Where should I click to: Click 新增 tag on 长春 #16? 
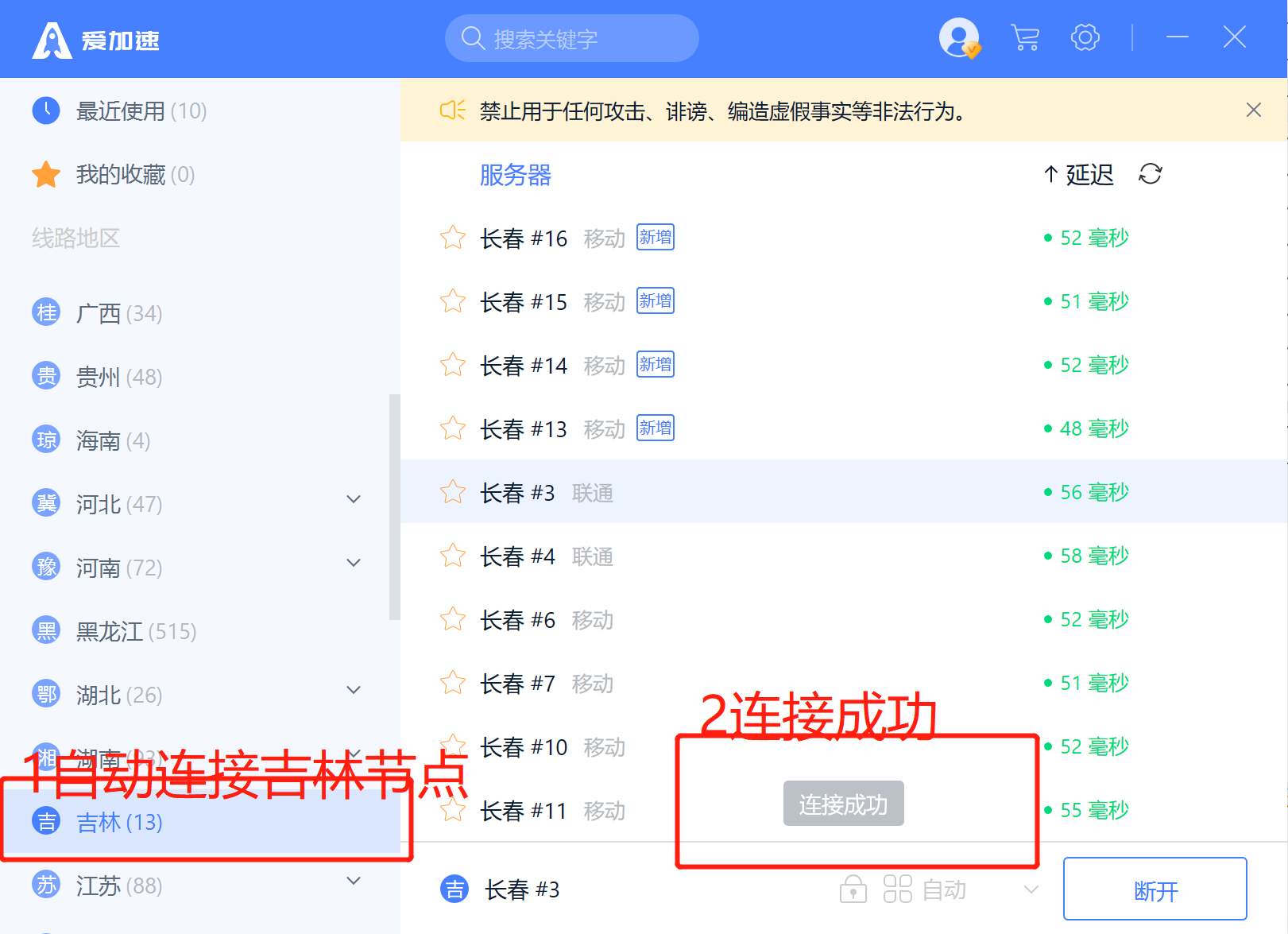click(x=656, y=237)
